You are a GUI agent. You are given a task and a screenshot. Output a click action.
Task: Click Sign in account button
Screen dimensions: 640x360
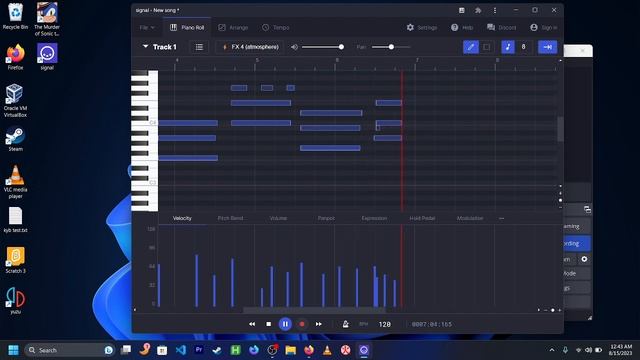coord(543,27)
